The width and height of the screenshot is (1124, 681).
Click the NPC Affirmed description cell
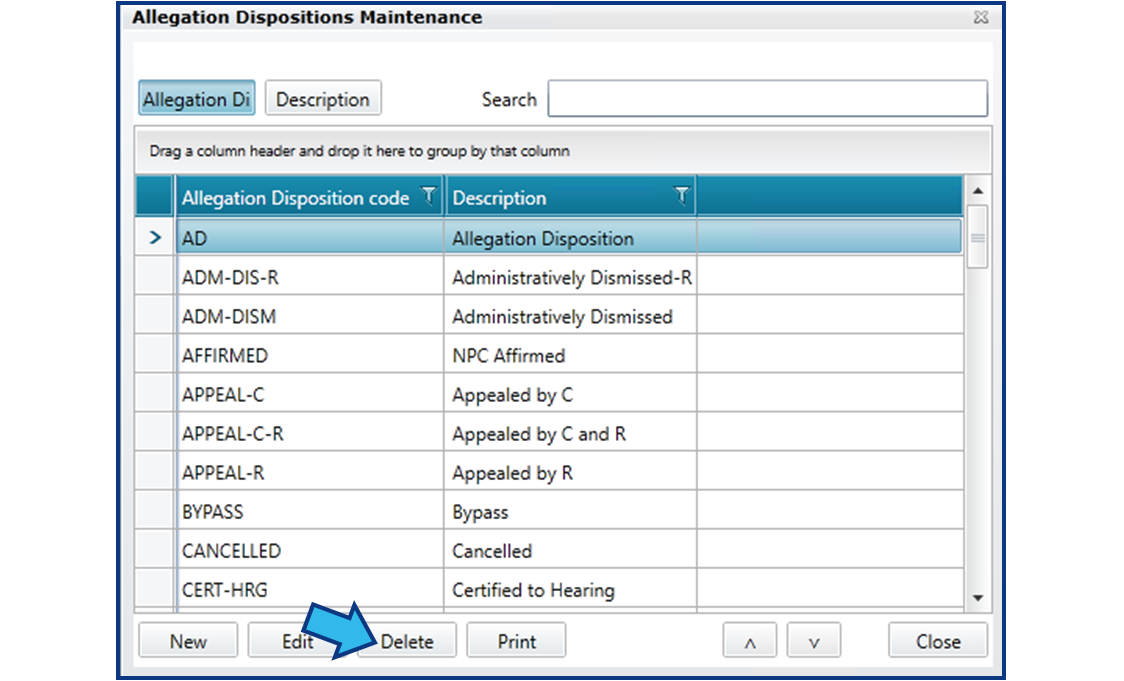(571, 355)
